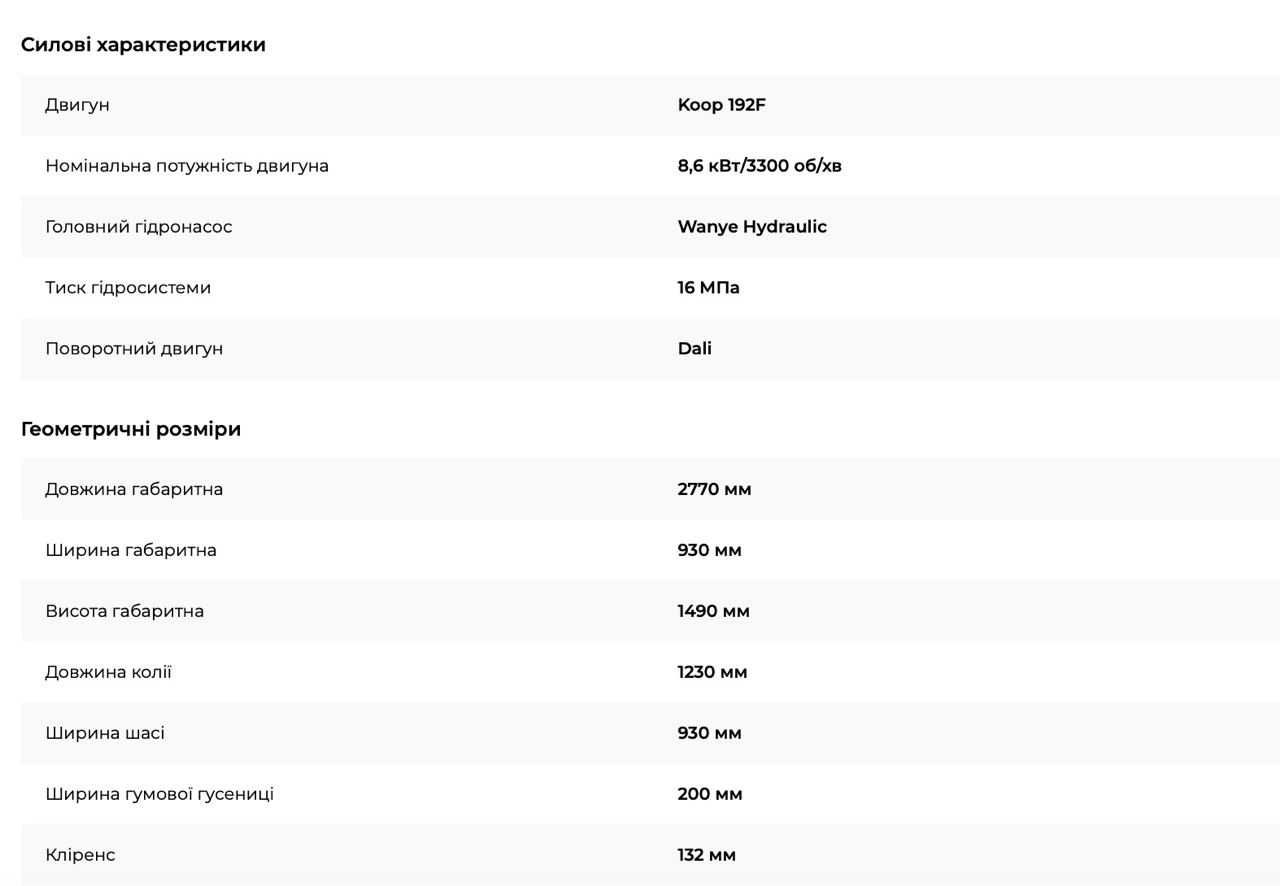The width and height of the screenshot is (1280, 886).
Task: Click the '1490 мм' height value
Action: [x=713, y=611]
